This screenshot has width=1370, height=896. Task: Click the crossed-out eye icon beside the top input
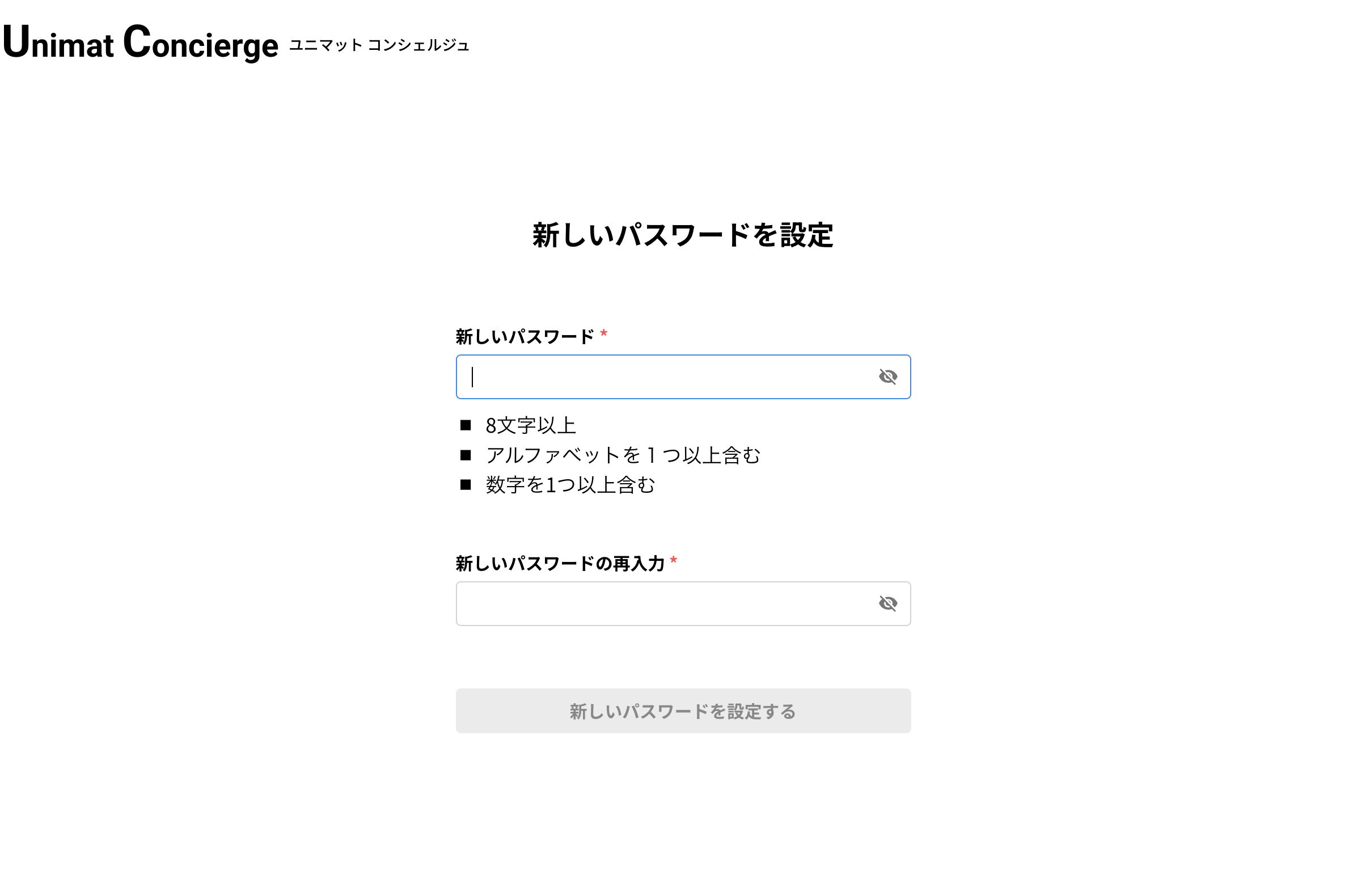[x=887, y=377]
